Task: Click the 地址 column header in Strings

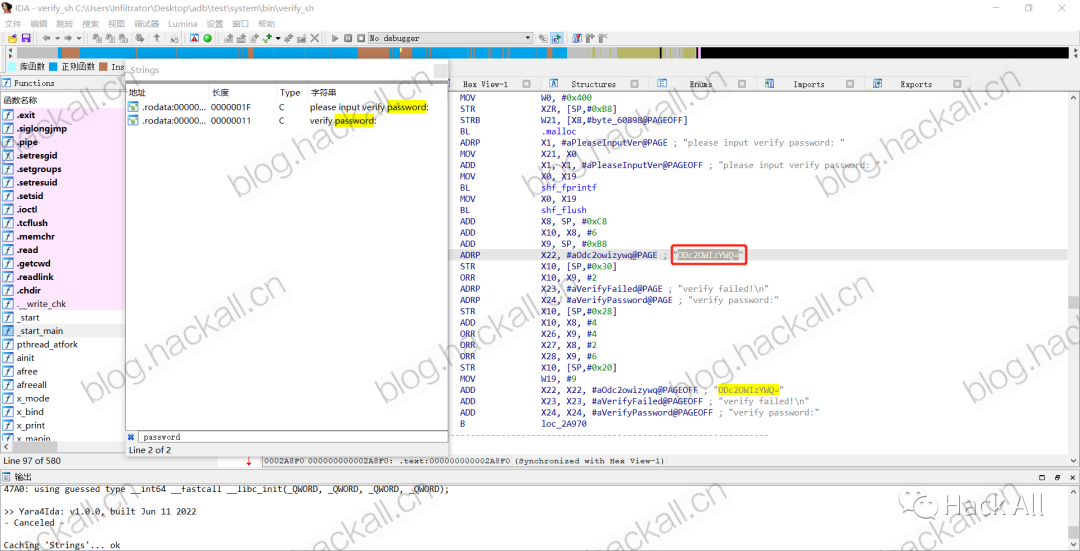Action: tap(167, 92)
